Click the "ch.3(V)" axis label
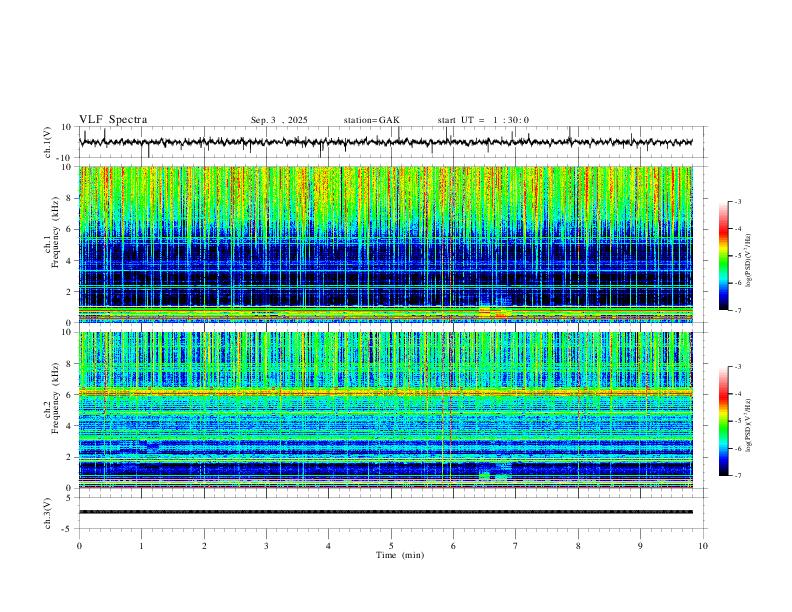Screen dimensions: 792x612 [x=48, y=513]
